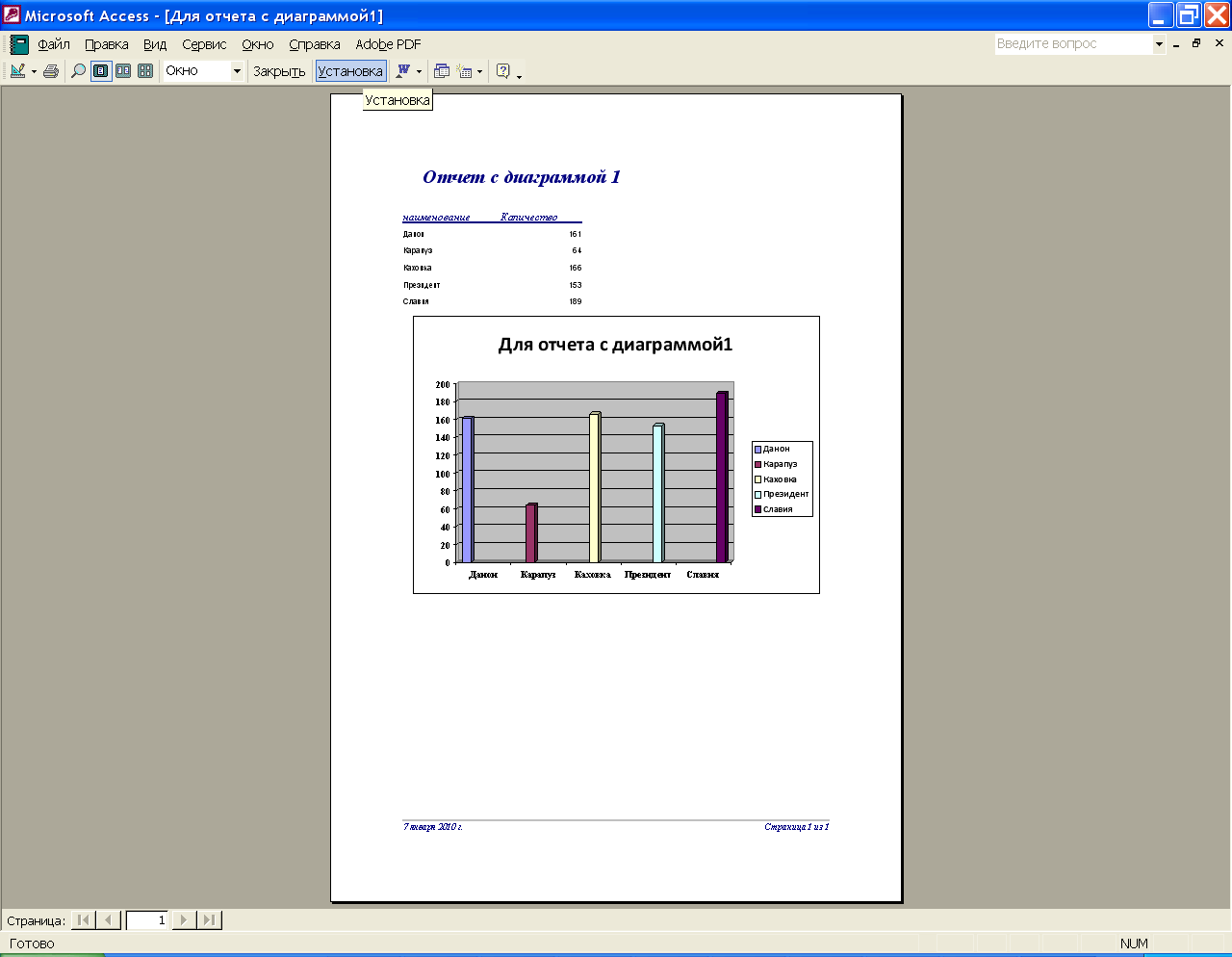This screenshot has width=1232, height=957.
Task: Click the View (design) toolbar icon
Action: point(17,71)
